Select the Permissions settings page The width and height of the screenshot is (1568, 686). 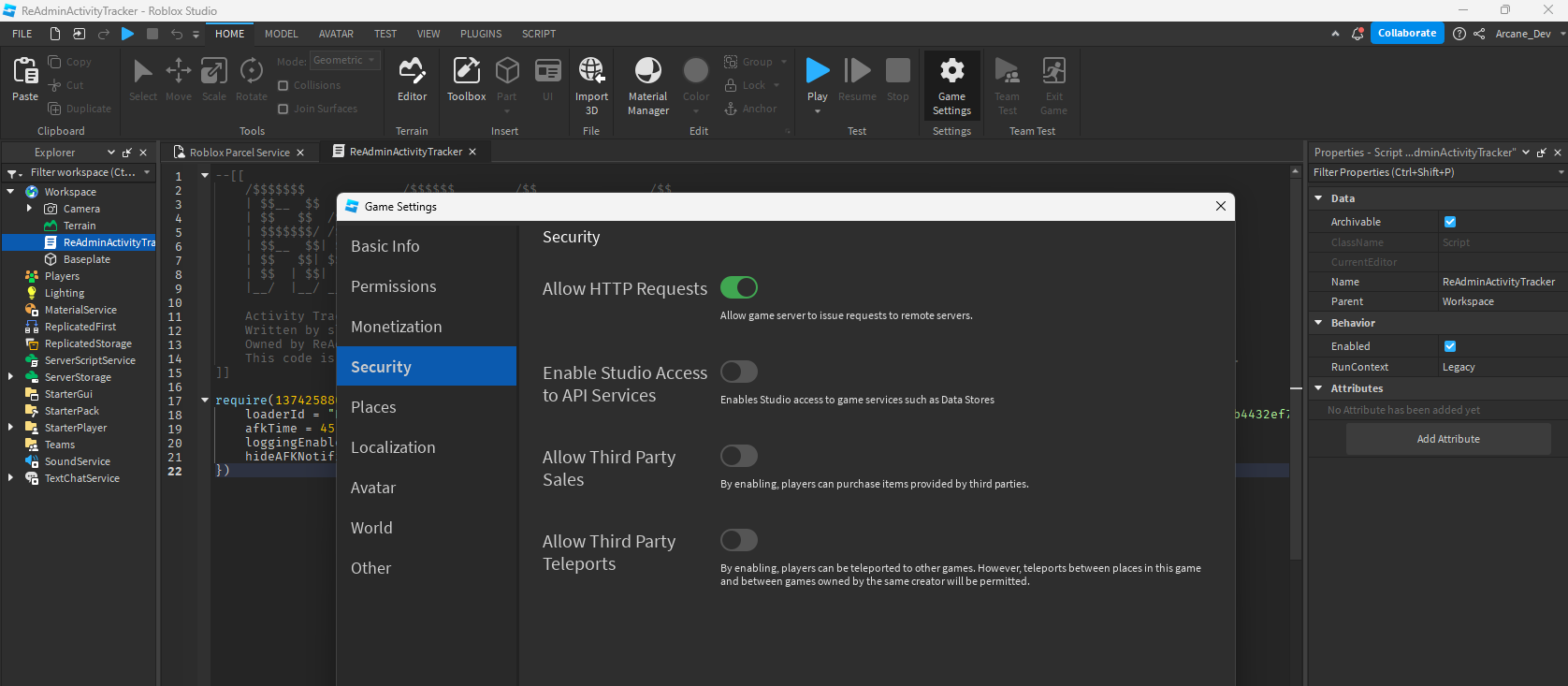[x=393, y=286]
